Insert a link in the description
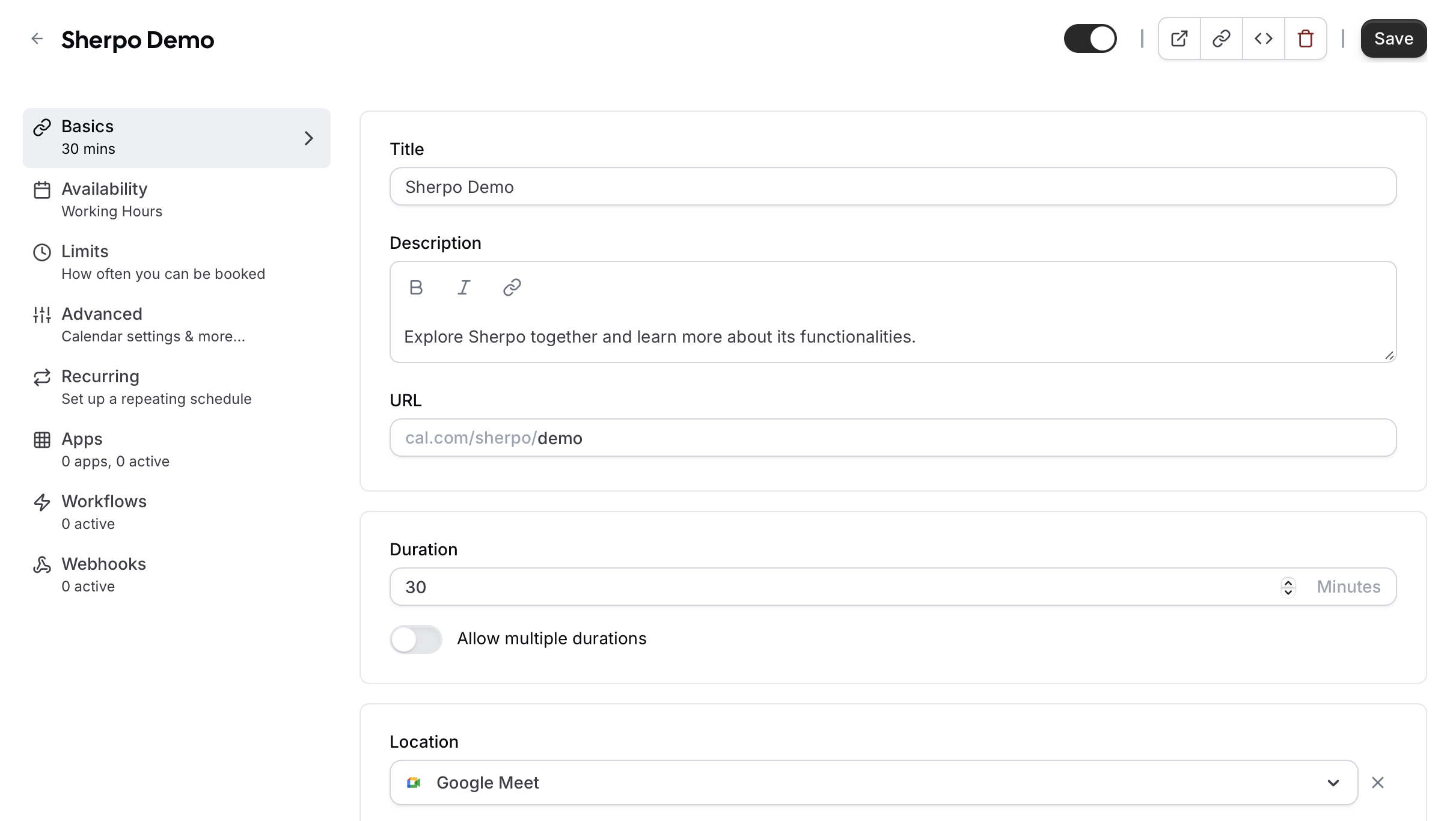This screenshot has height=821, width=1456. (511, 287)
